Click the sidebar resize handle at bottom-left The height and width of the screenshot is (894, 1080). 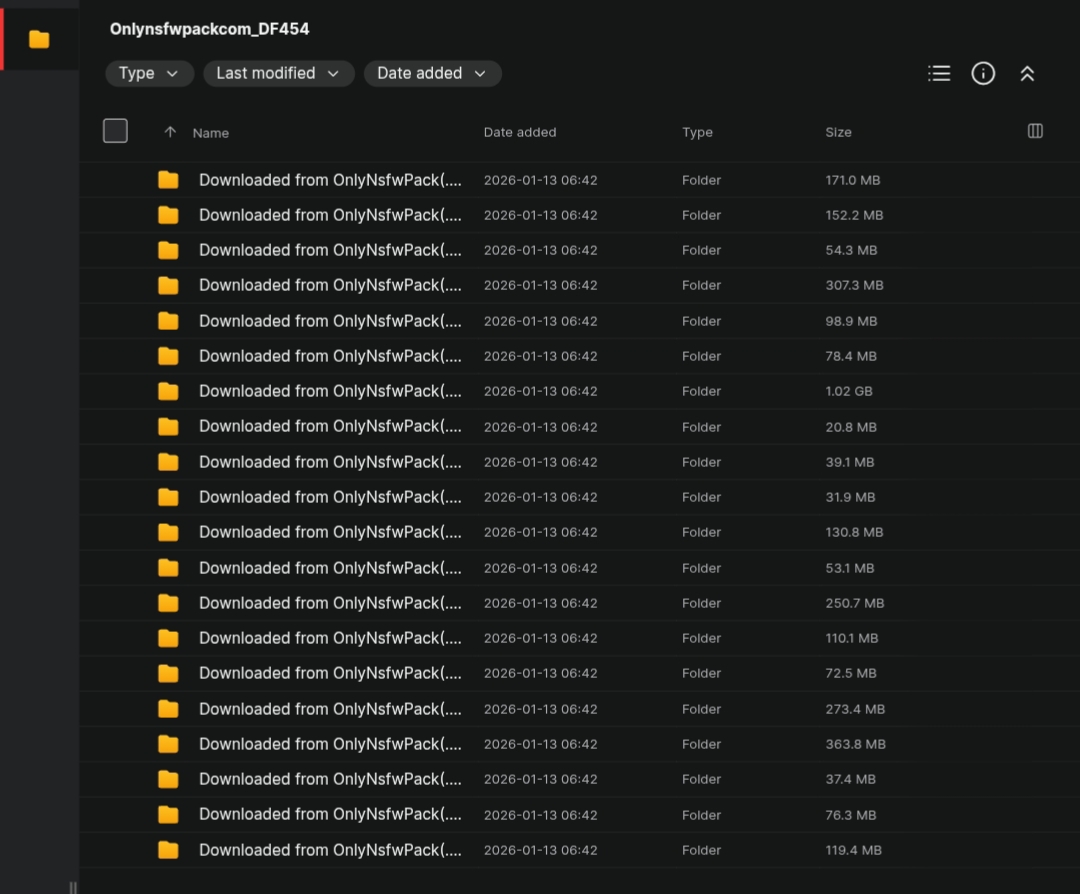tap(73, 887)
